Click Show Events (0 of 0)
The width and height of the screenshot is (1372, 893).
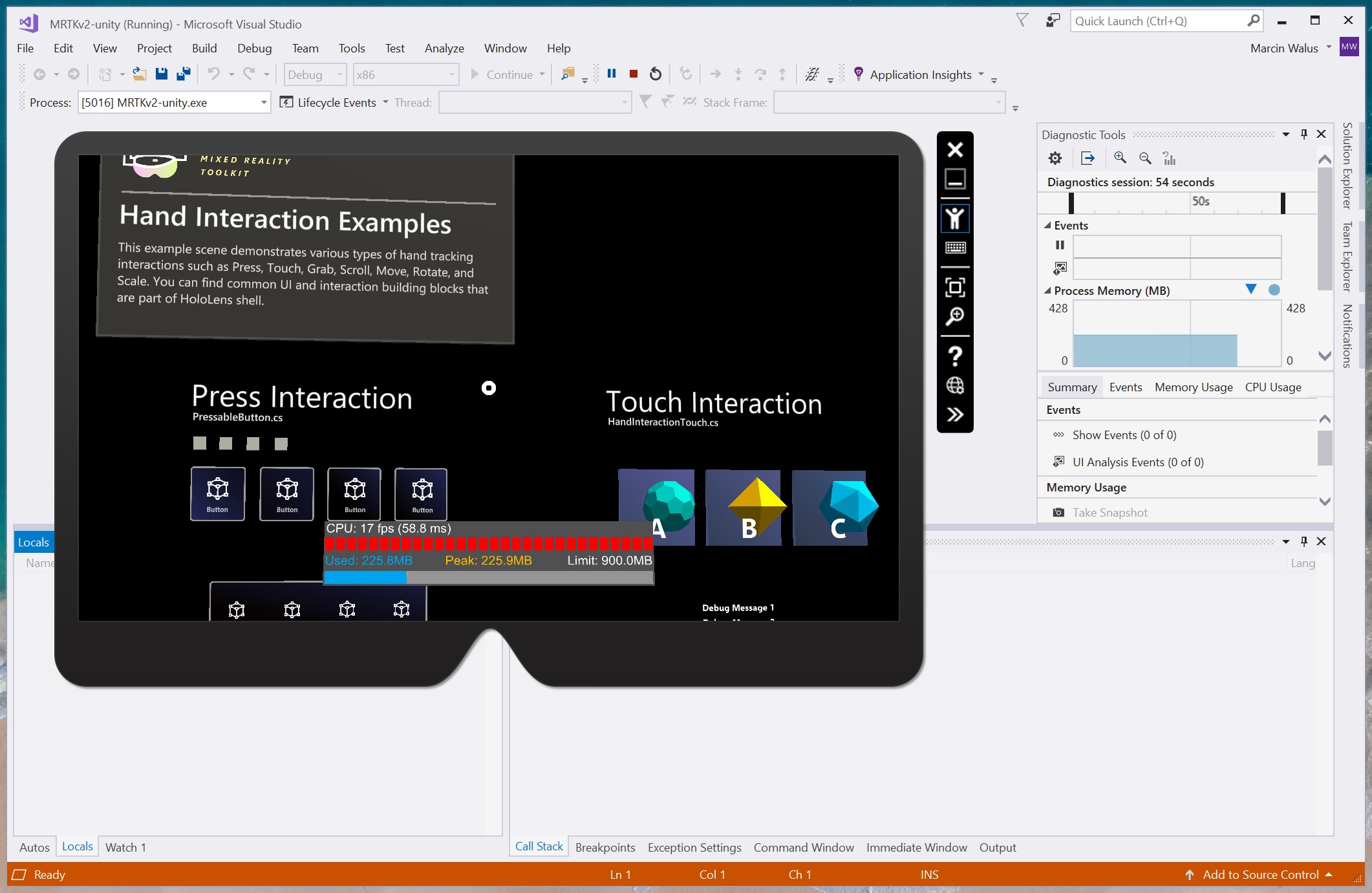click(1124, 435)
